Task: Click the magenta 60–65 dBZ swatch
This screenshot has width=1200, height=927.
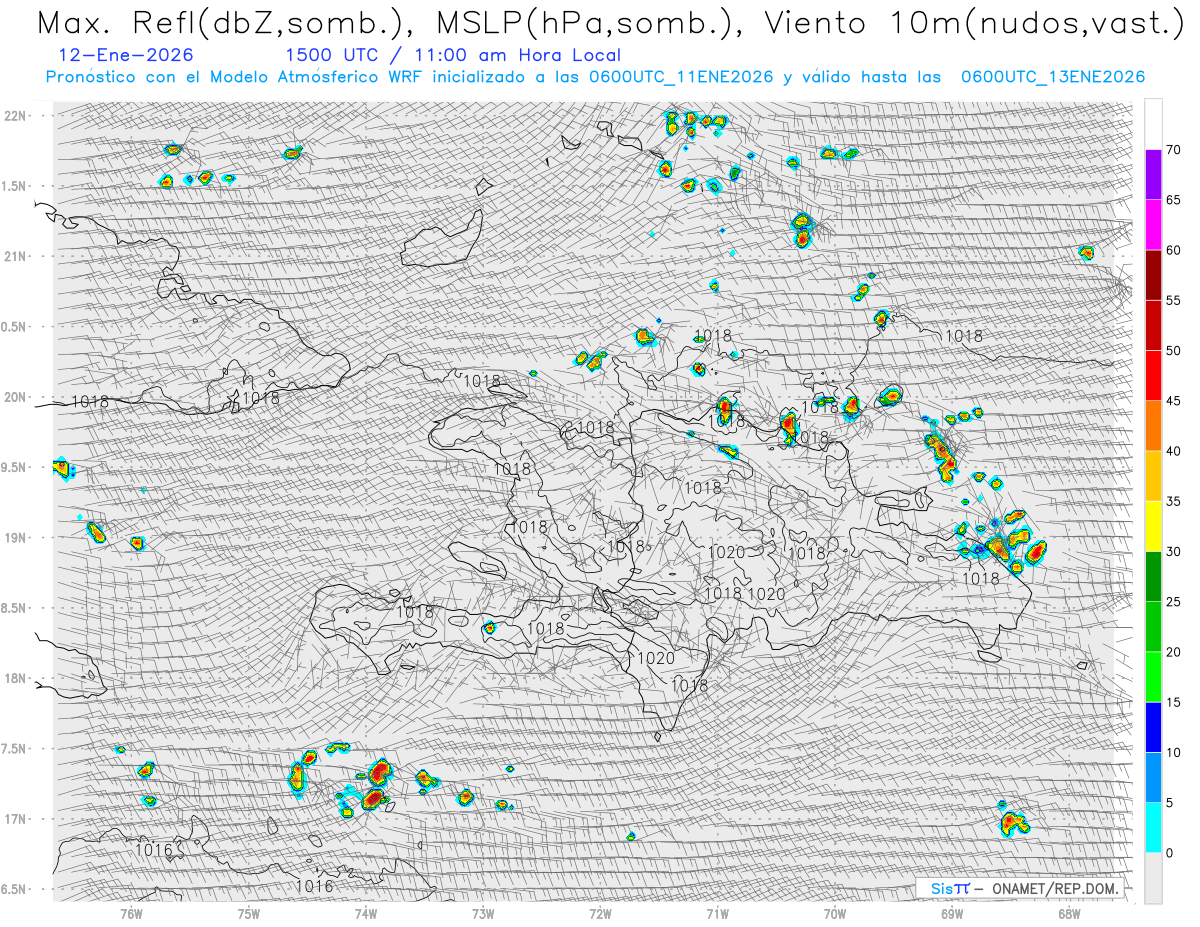Action: pyautogui.click(x=1153, y=225)
